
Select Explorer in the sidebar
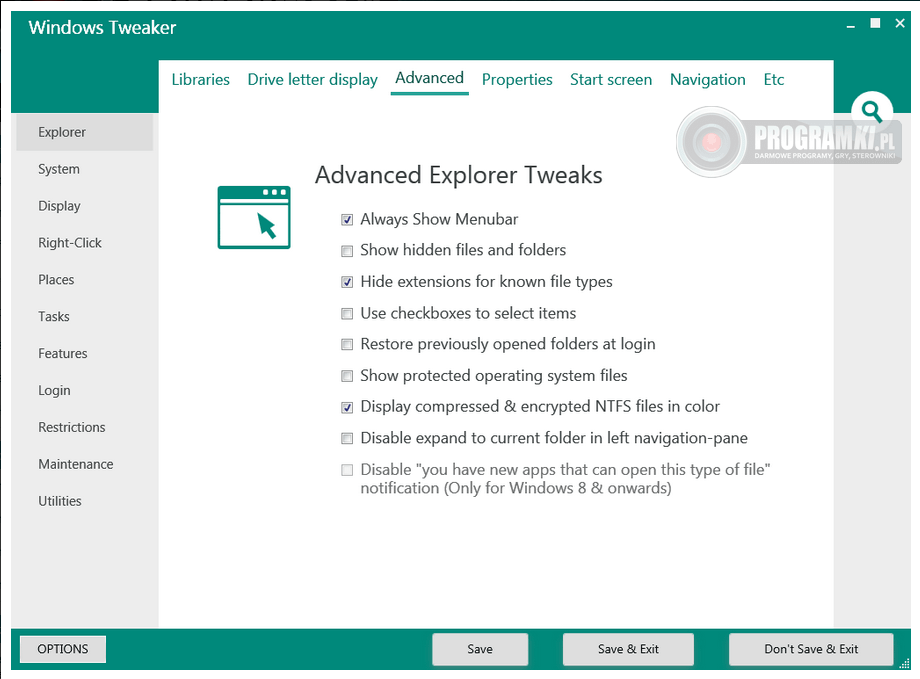tap(84, 132)
